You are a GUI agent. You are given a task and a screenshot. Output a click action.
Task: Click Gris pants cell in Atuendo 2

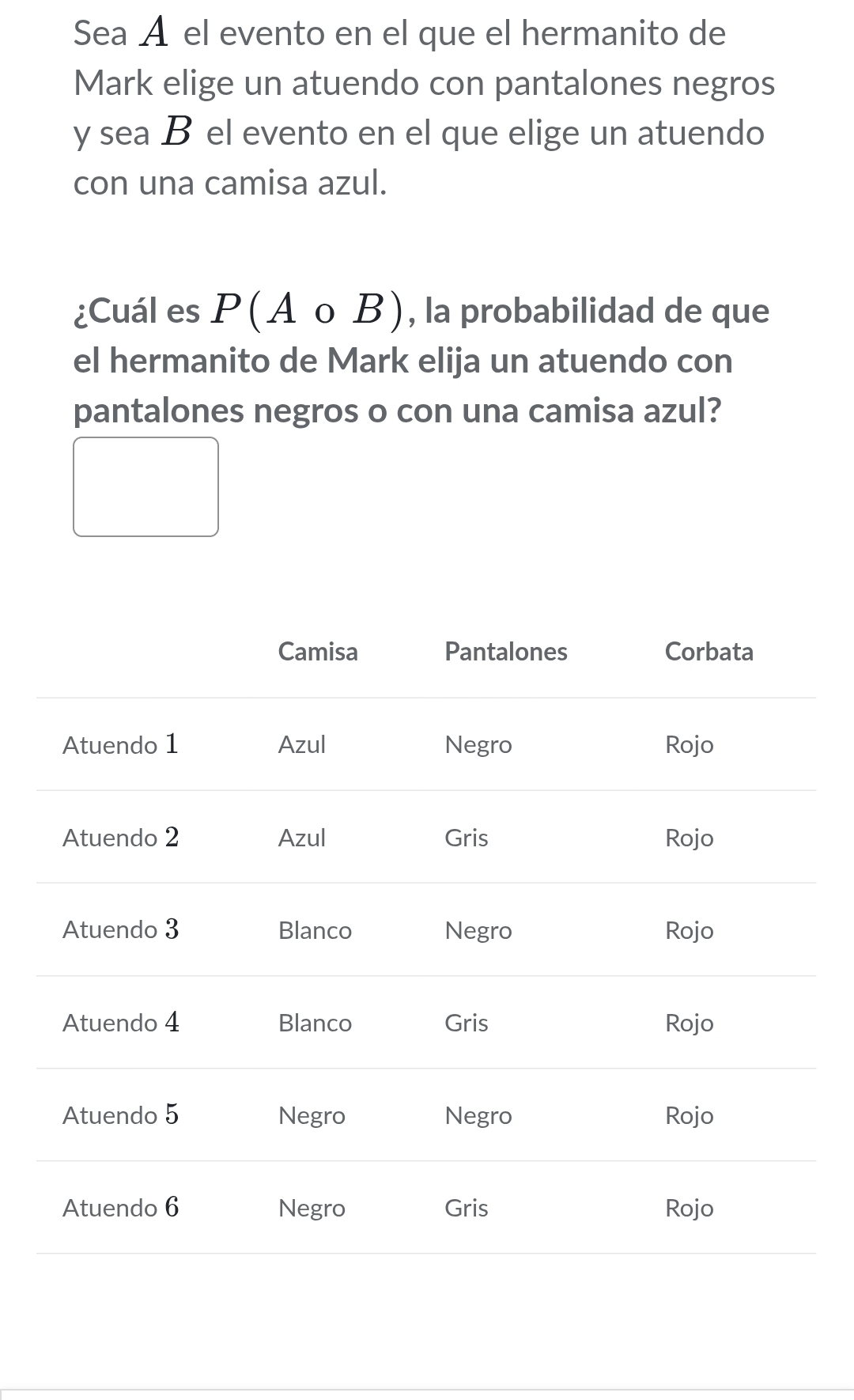click(x=467, y=838)
